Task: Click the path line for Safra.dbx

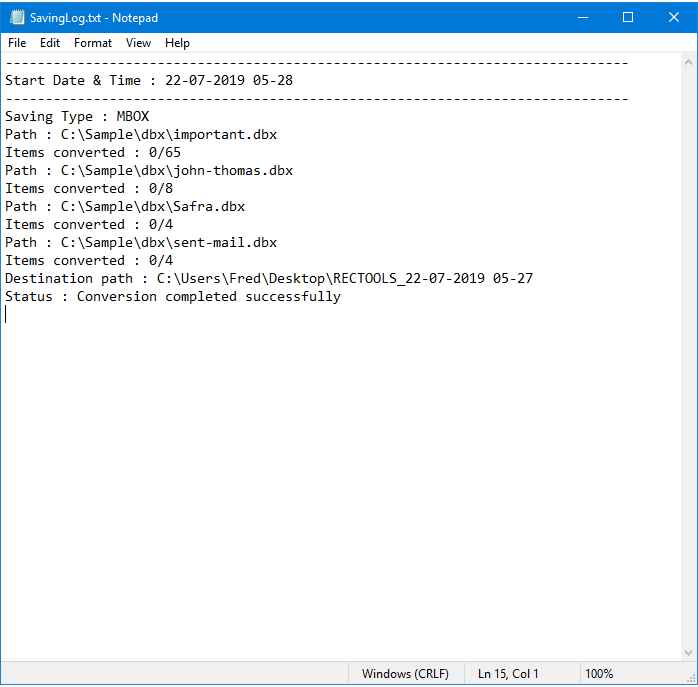Action: pos(125,207)
